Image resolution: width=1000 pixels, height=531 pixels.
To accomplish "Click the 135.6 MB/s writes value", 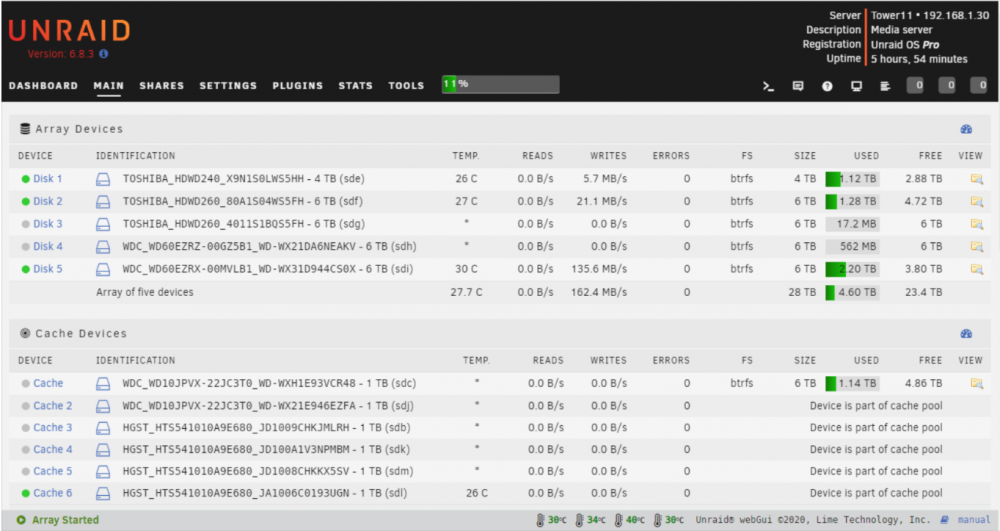I will pyautogui.click(x=599, y=269).
